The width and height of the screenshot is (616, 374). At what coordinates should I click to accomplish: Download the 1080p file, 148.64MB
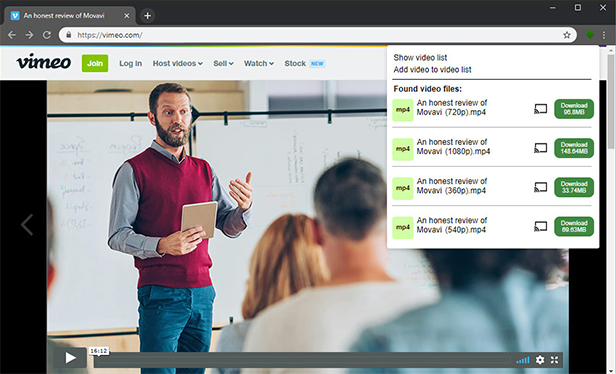574,148
